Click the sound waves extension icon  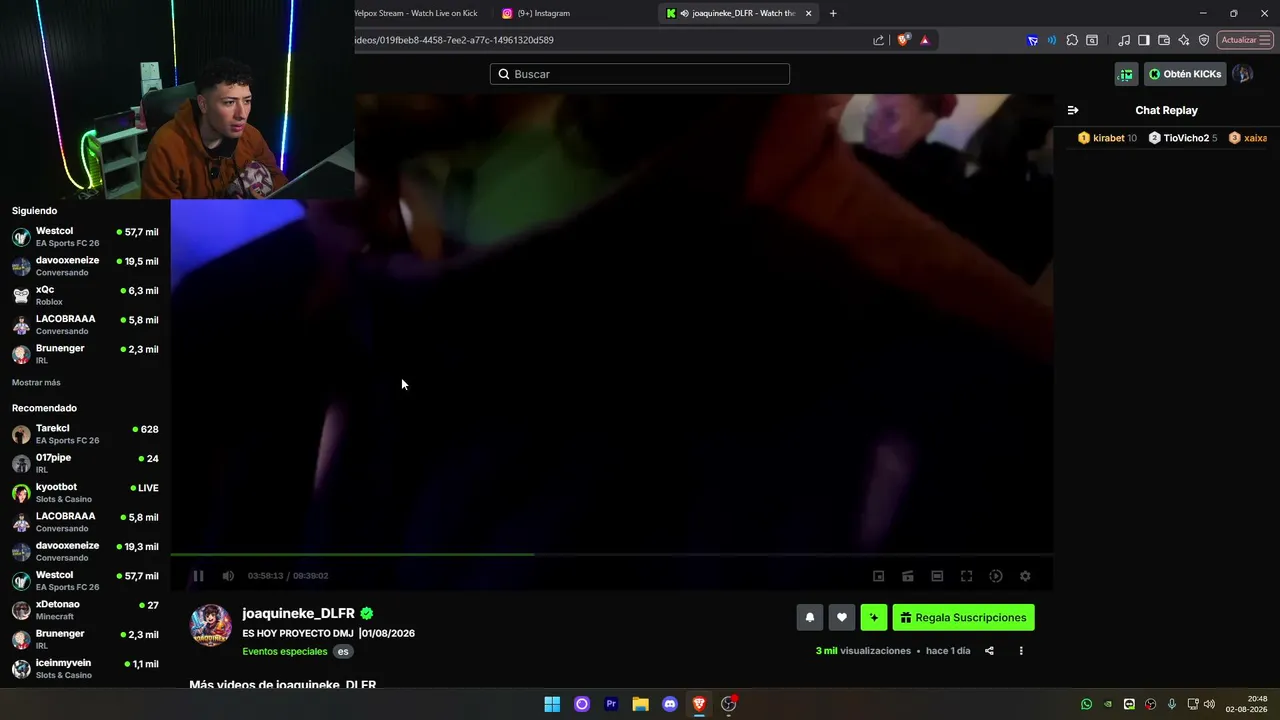[x=1052, y=40]
